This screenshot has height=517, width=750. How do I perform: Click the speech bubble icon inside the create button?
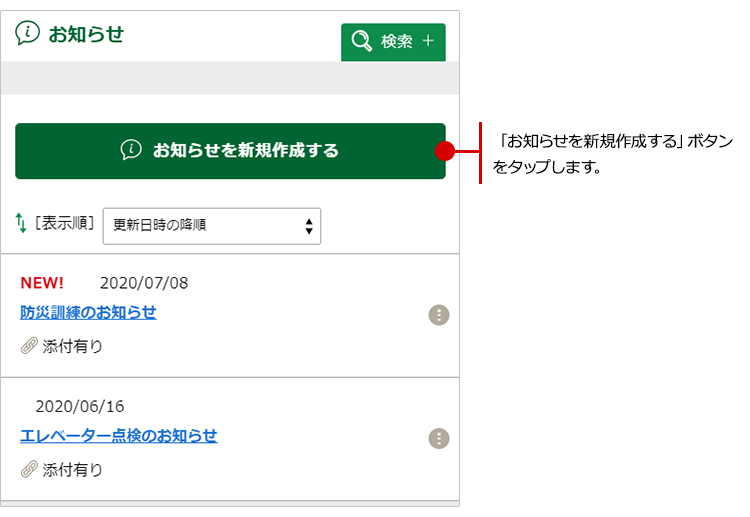tap(131, 150)
